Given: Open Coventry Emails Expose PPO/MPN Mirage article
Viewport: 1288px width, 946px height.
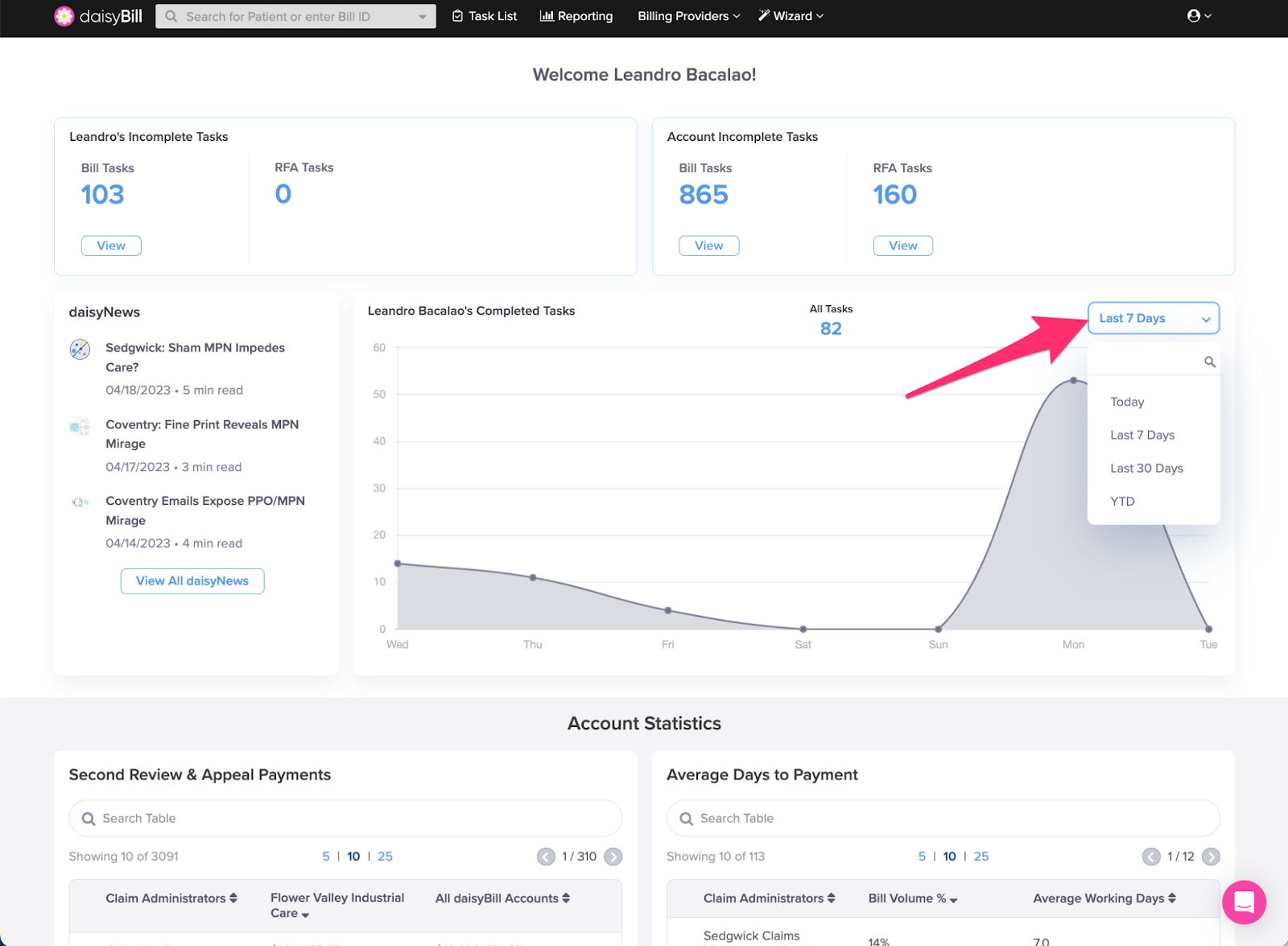Looking at the screenshot, I should tap(205, 510).
